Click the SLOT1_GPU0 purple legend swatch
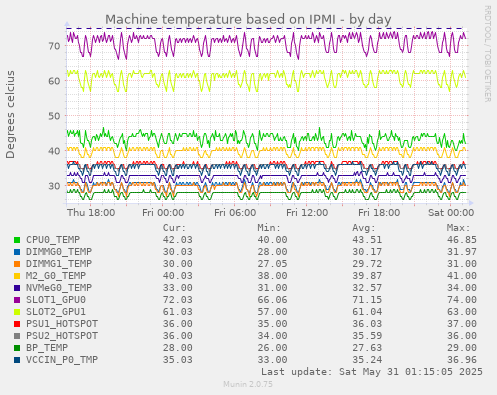Image resolution: width=497 pixels, height=395 pixels. [x=17, y=300]
